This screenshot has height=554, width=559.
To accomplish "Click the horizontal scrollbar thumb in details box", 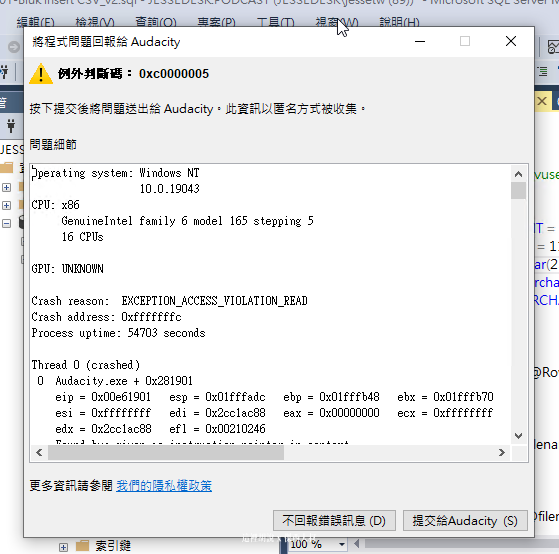I will click(x=166, y=453).
